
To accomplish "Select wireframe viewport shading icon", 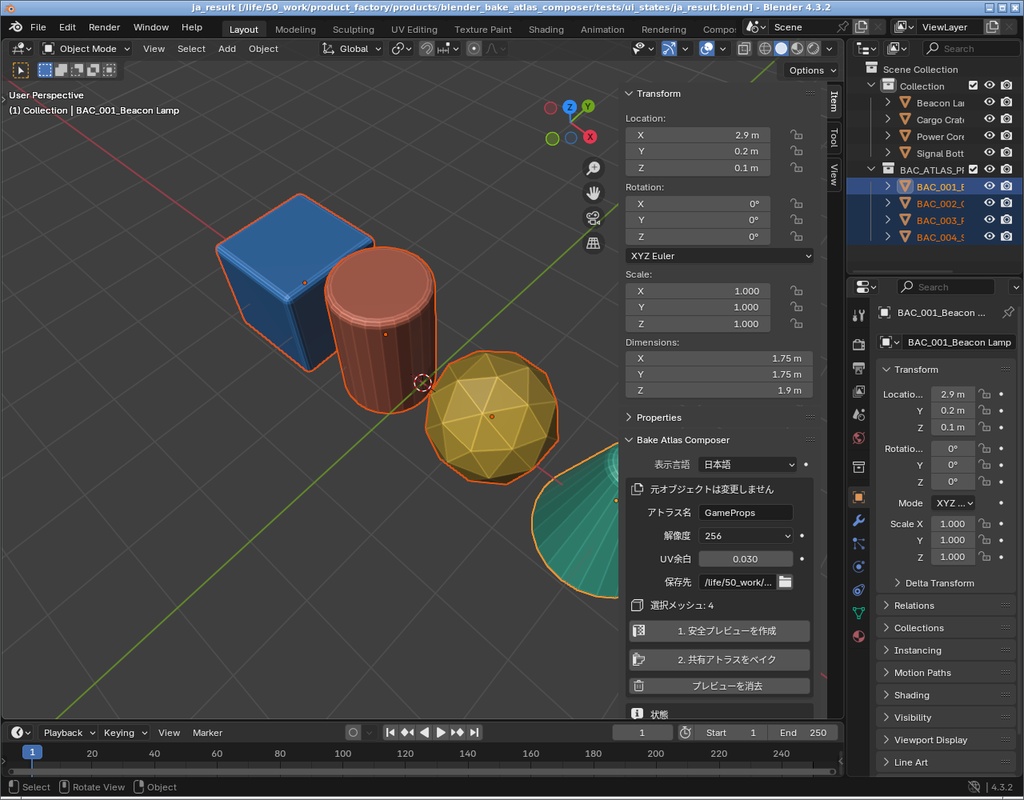I will (x=765, y=48).
